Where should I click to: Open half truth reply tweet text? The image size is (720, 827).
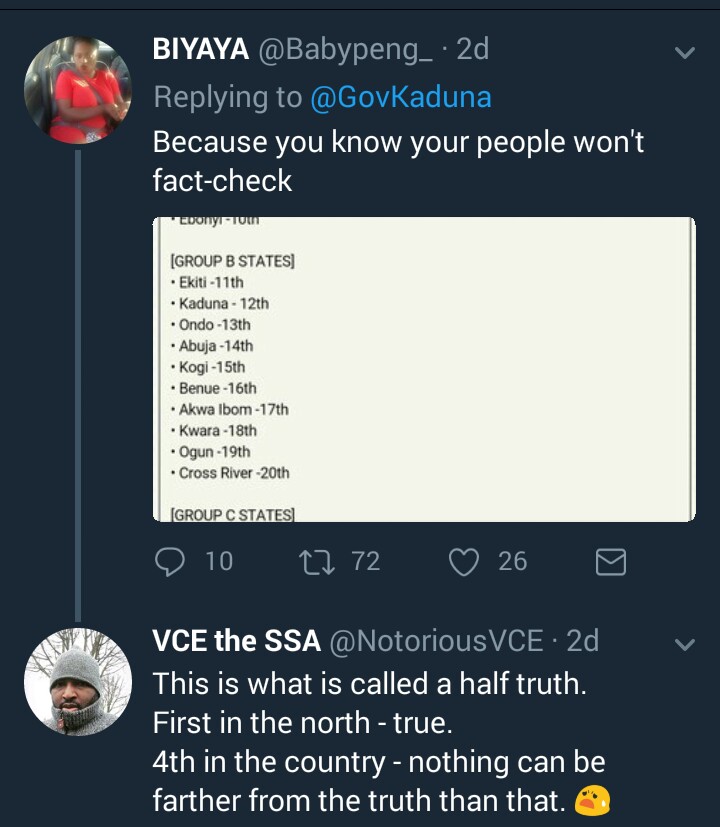pos(381,742)
